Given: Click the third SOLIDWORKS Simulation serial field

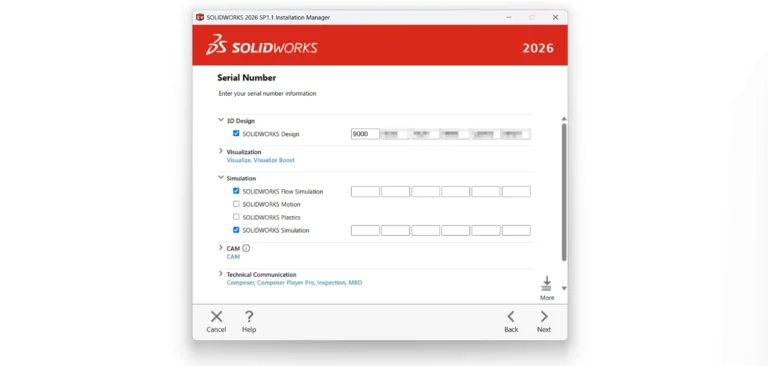Looking at the screenshot, I should (426, 230).
